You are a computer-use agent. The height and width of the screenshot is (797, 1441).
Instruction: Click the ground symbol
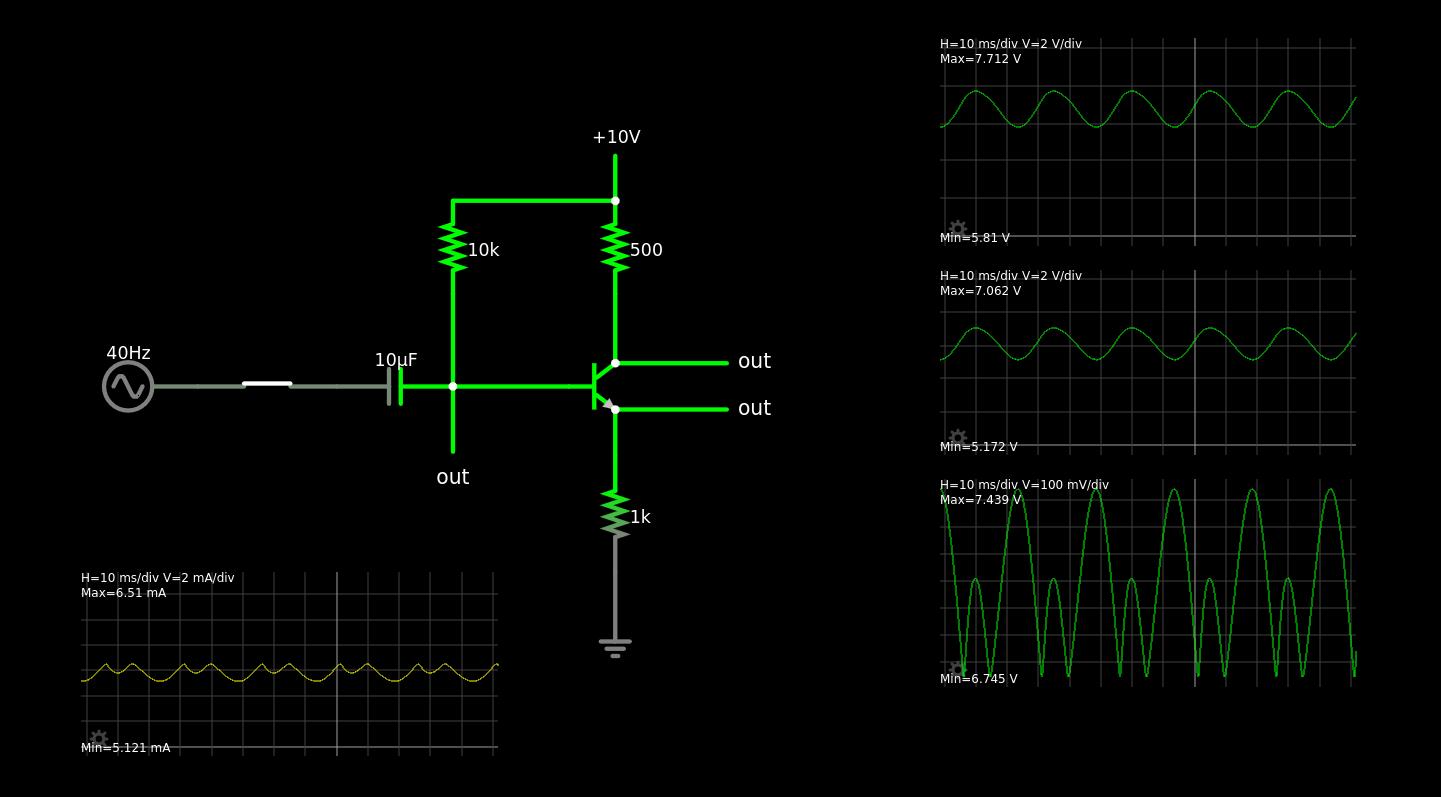(x=615, y=647)
